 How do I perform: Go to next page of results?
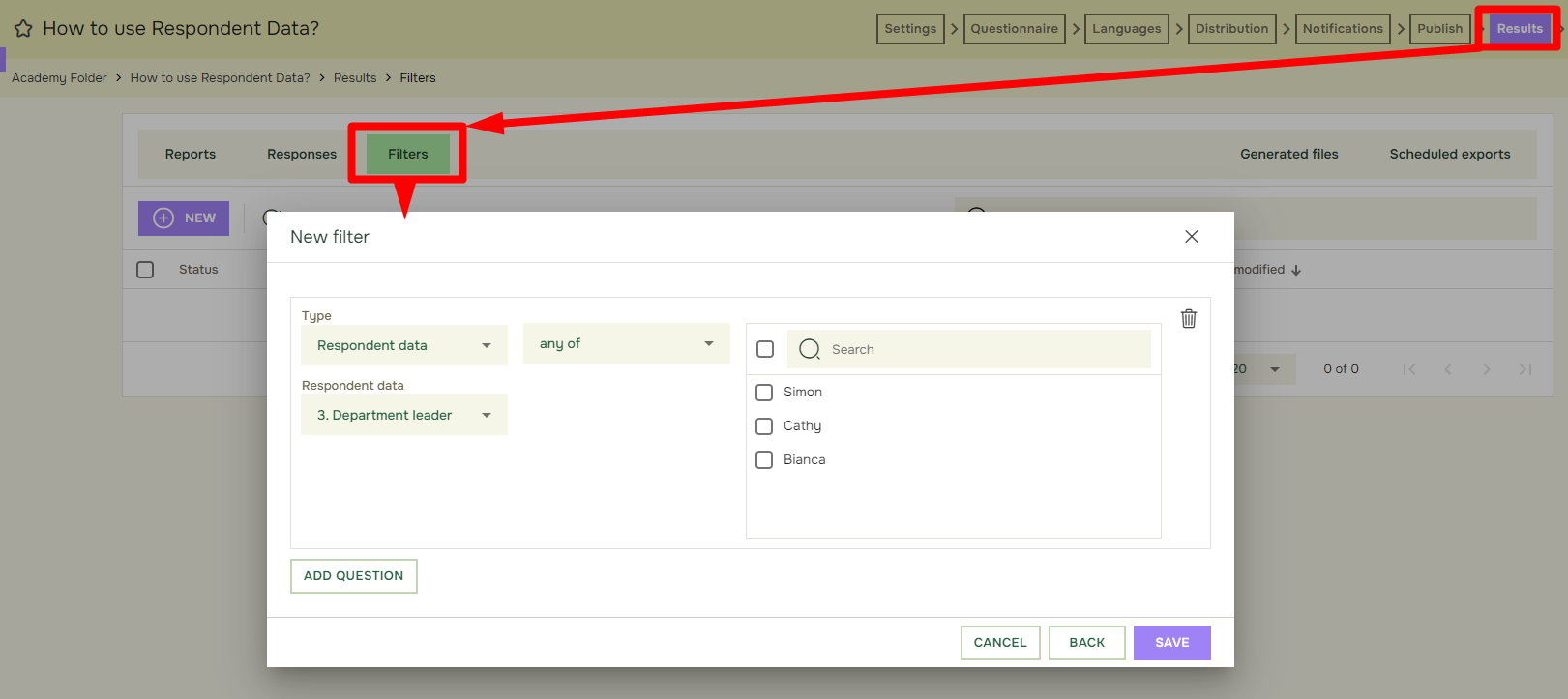click(x=1487, y=369)
